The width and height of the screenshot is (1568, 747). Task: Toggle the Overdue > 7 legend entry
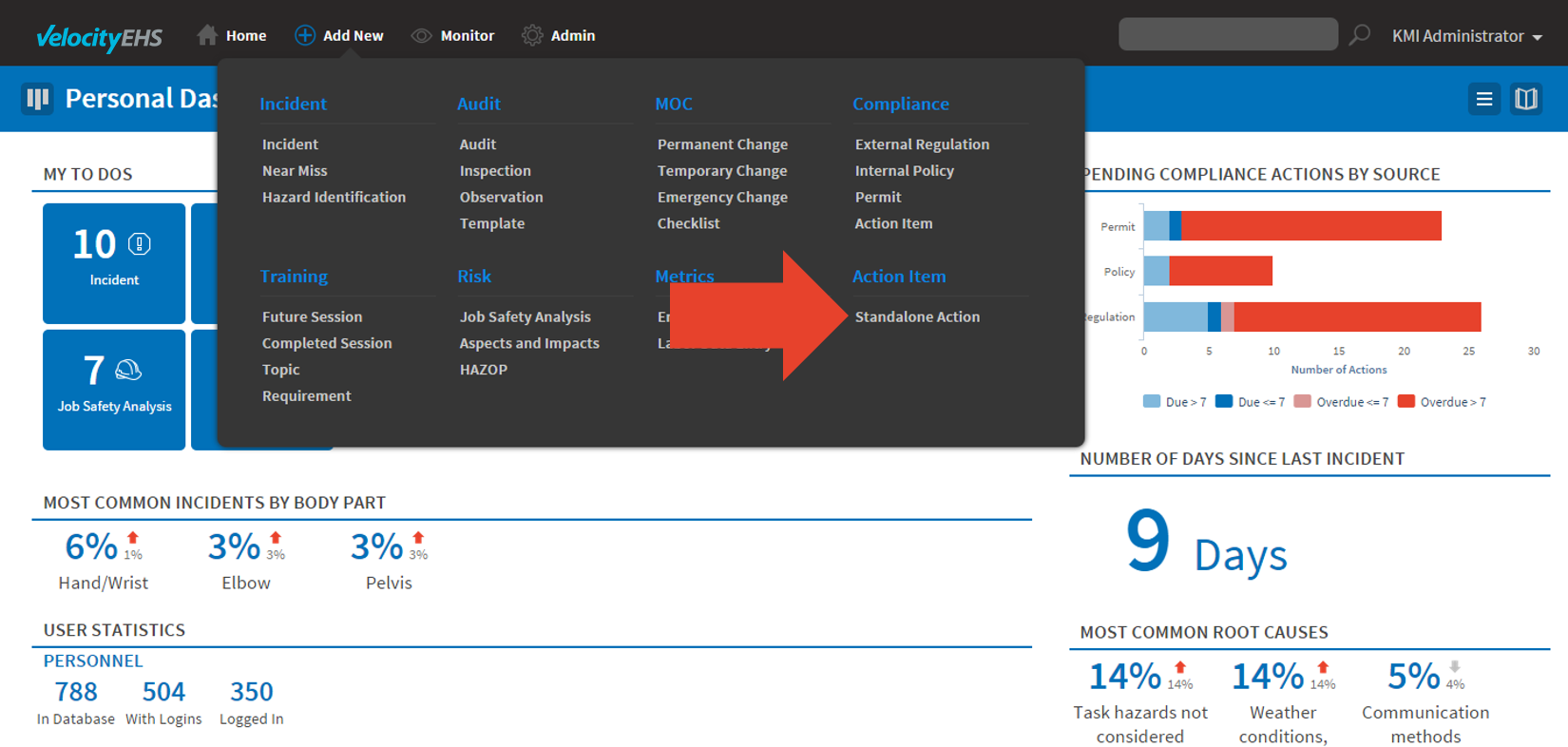click(x=1443, y=402)
